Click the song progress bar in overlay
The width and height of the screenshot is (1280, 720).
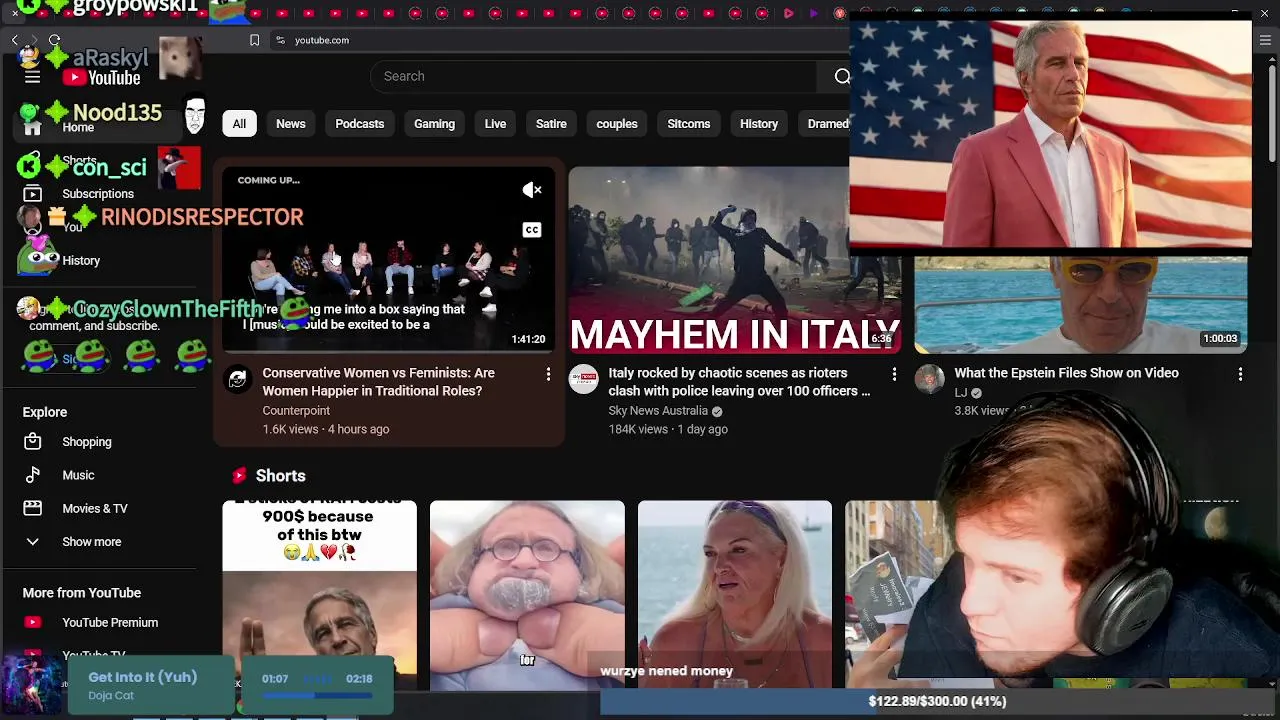[316, 695]
